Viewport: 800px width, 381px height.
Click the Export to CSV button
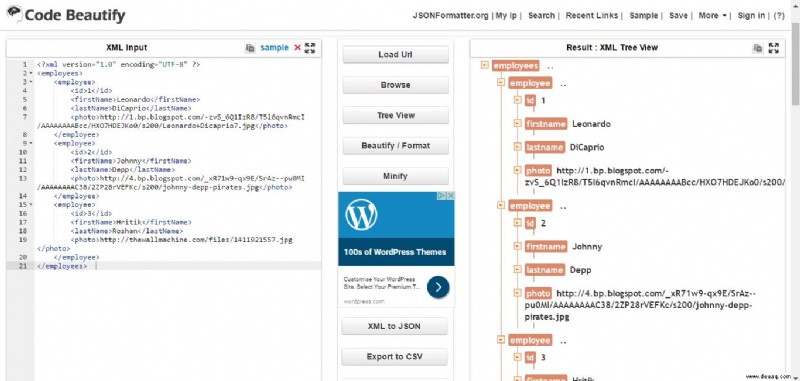coord(394,357)
